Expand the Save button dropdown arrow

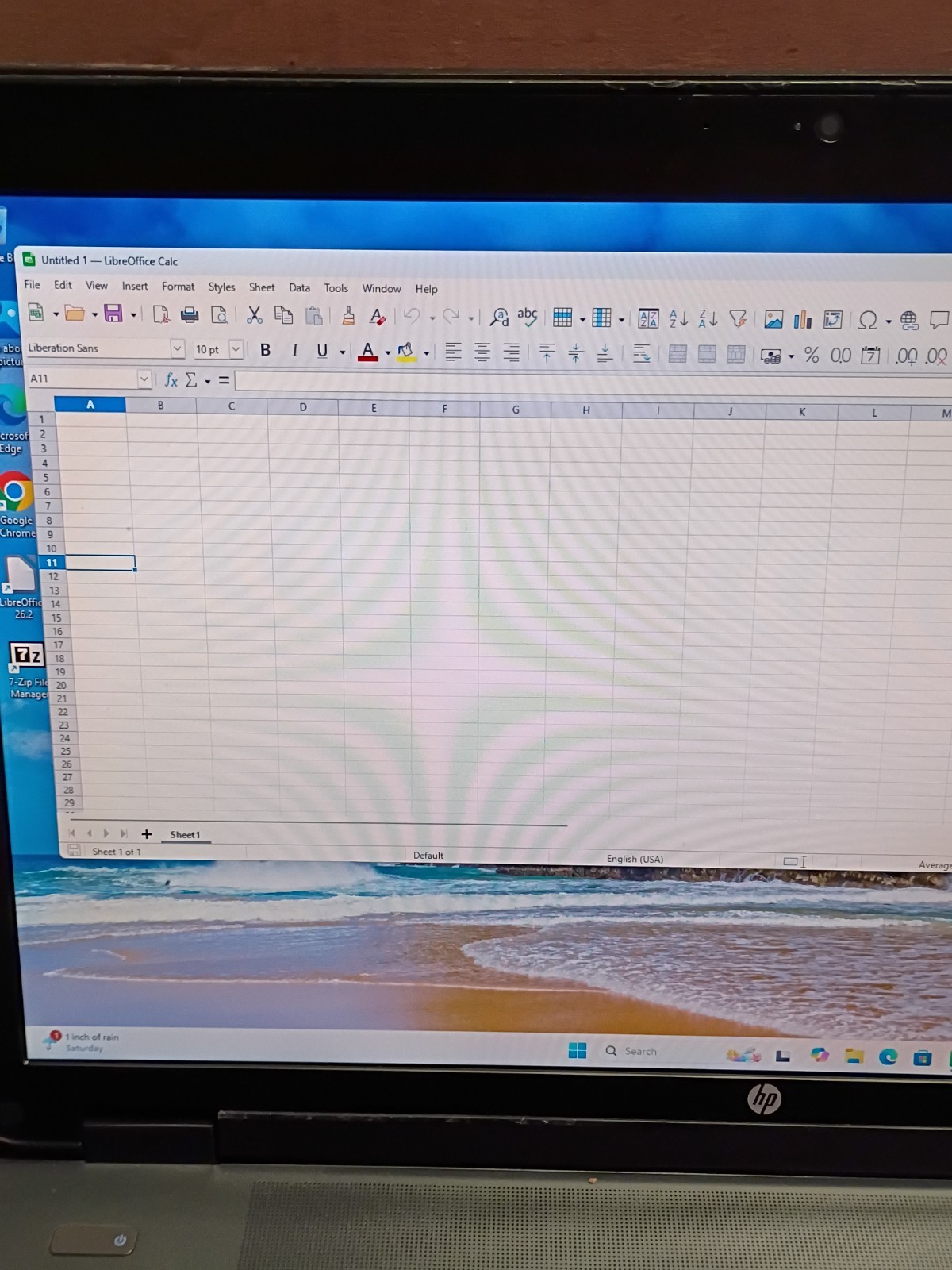133,315
